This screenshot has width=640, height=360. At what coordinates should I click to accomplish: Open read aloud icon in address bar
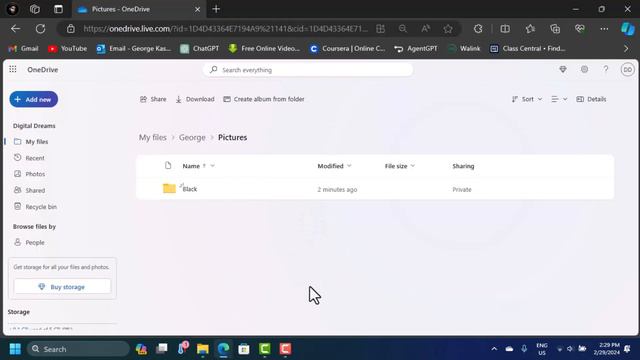[425, 29]
